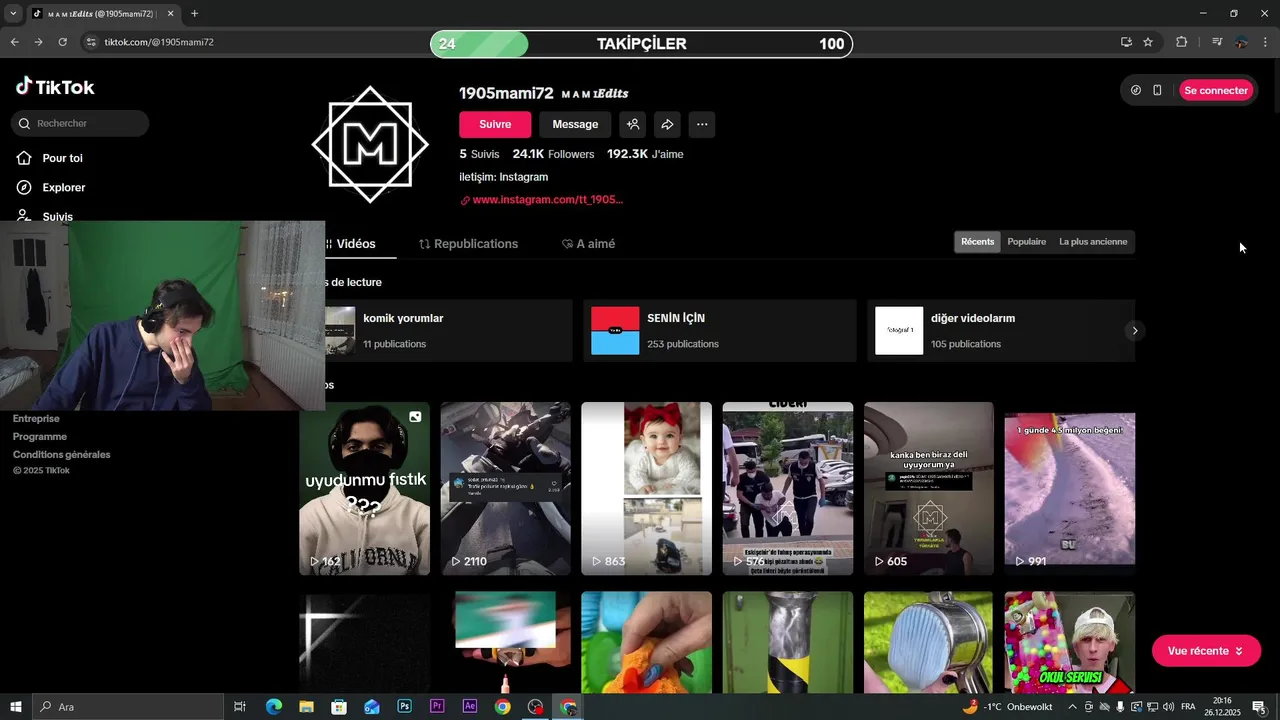Expand playlists with the right chevron
The height and width of the screenshot is (720, 1280).
tap(1134, 330)
